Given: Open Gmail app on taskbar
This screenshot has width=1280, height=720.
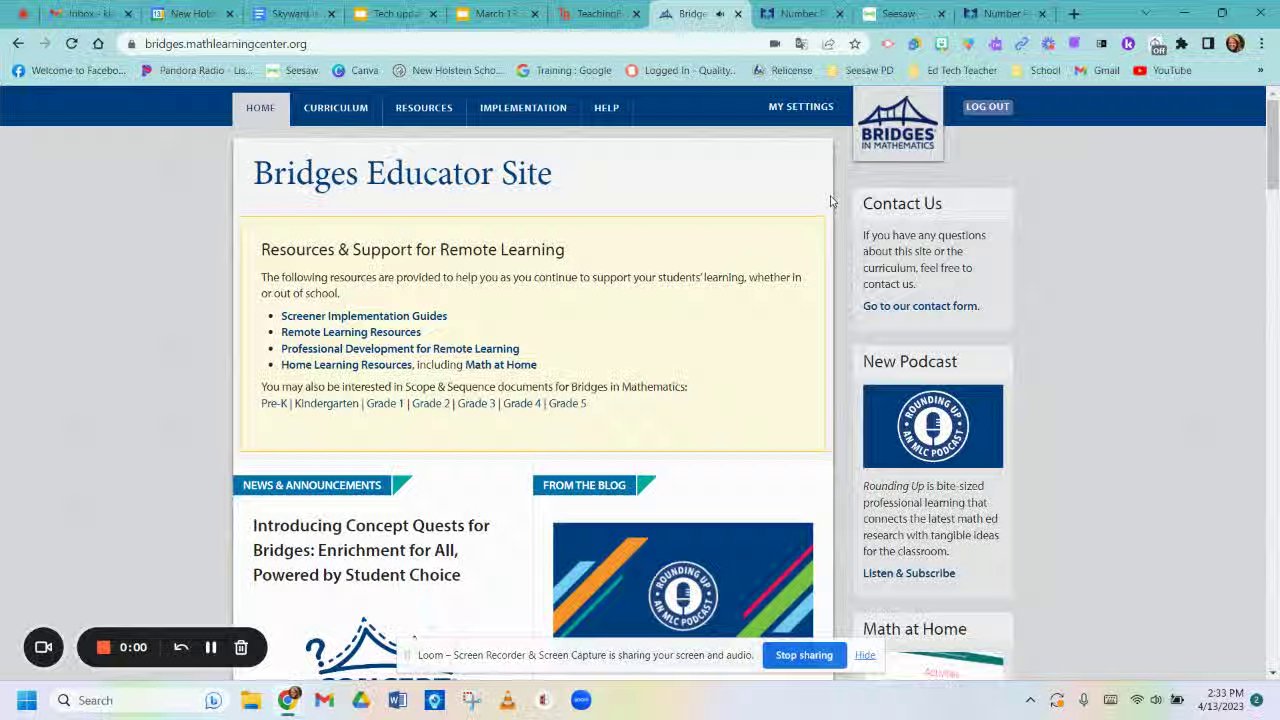Looking at the screenshot, I should [324, 700].
